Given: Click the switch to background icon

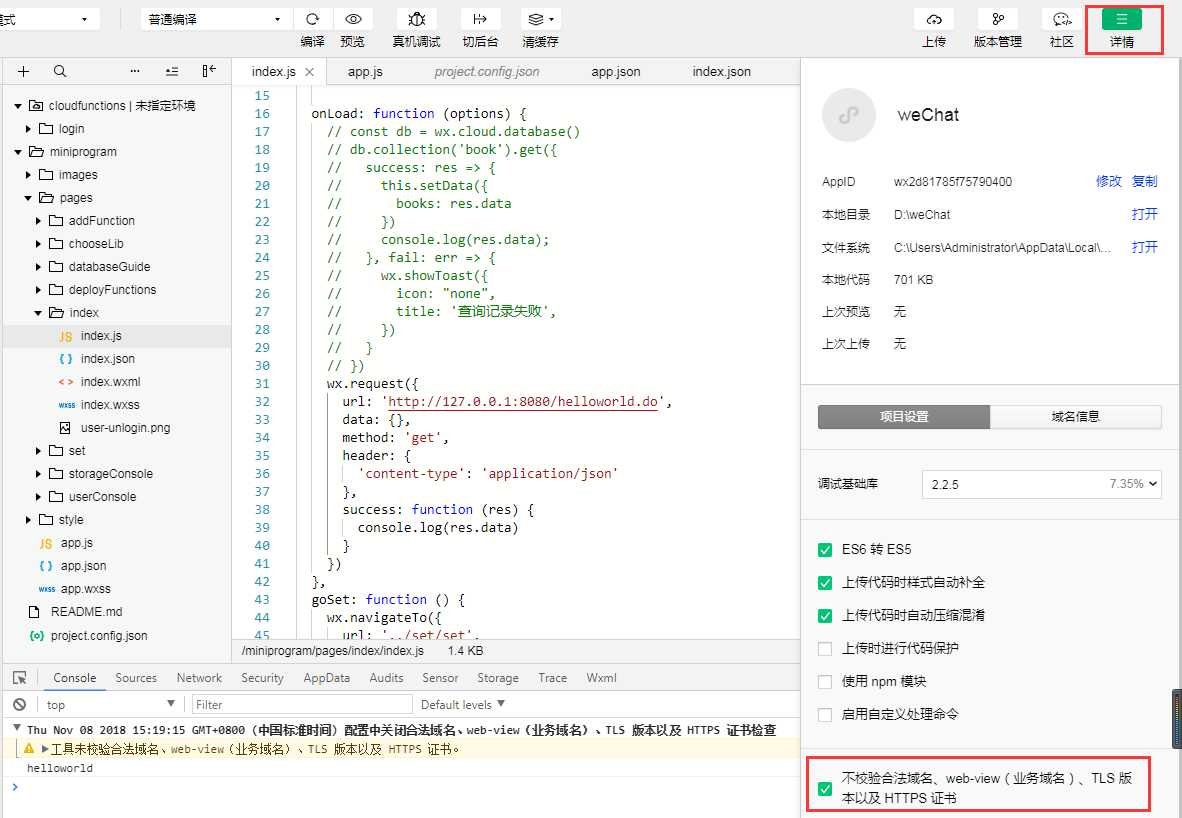Looking at the screenshot, I should [x=479, y=20].
